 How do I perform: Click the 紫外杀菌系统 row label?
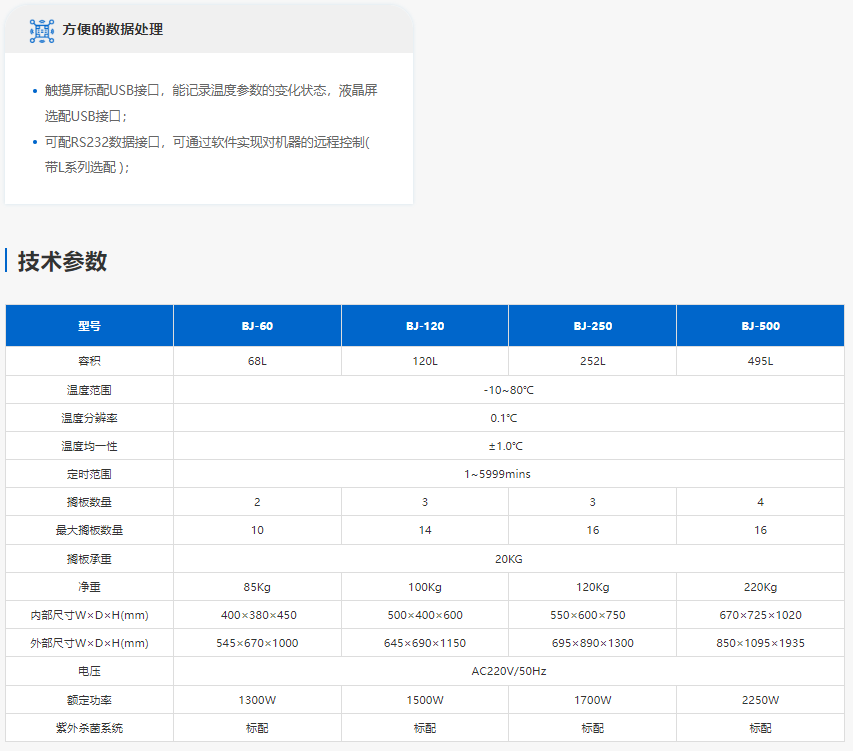tap(89, 729)
